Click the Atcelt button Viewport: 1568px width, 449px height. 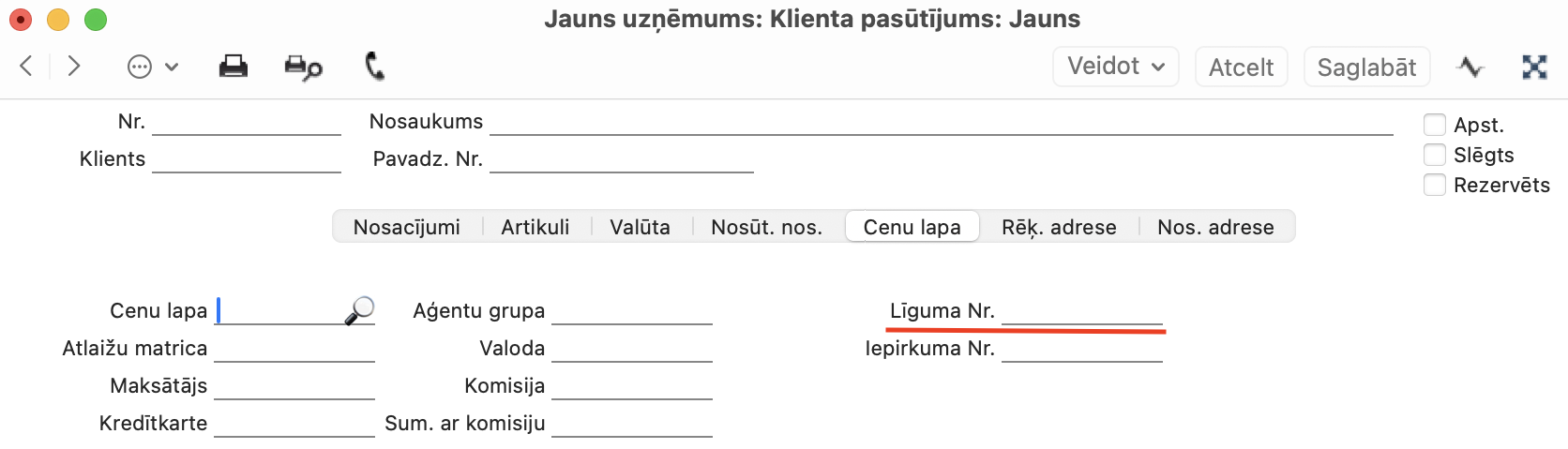click(x=1242, y=67)
